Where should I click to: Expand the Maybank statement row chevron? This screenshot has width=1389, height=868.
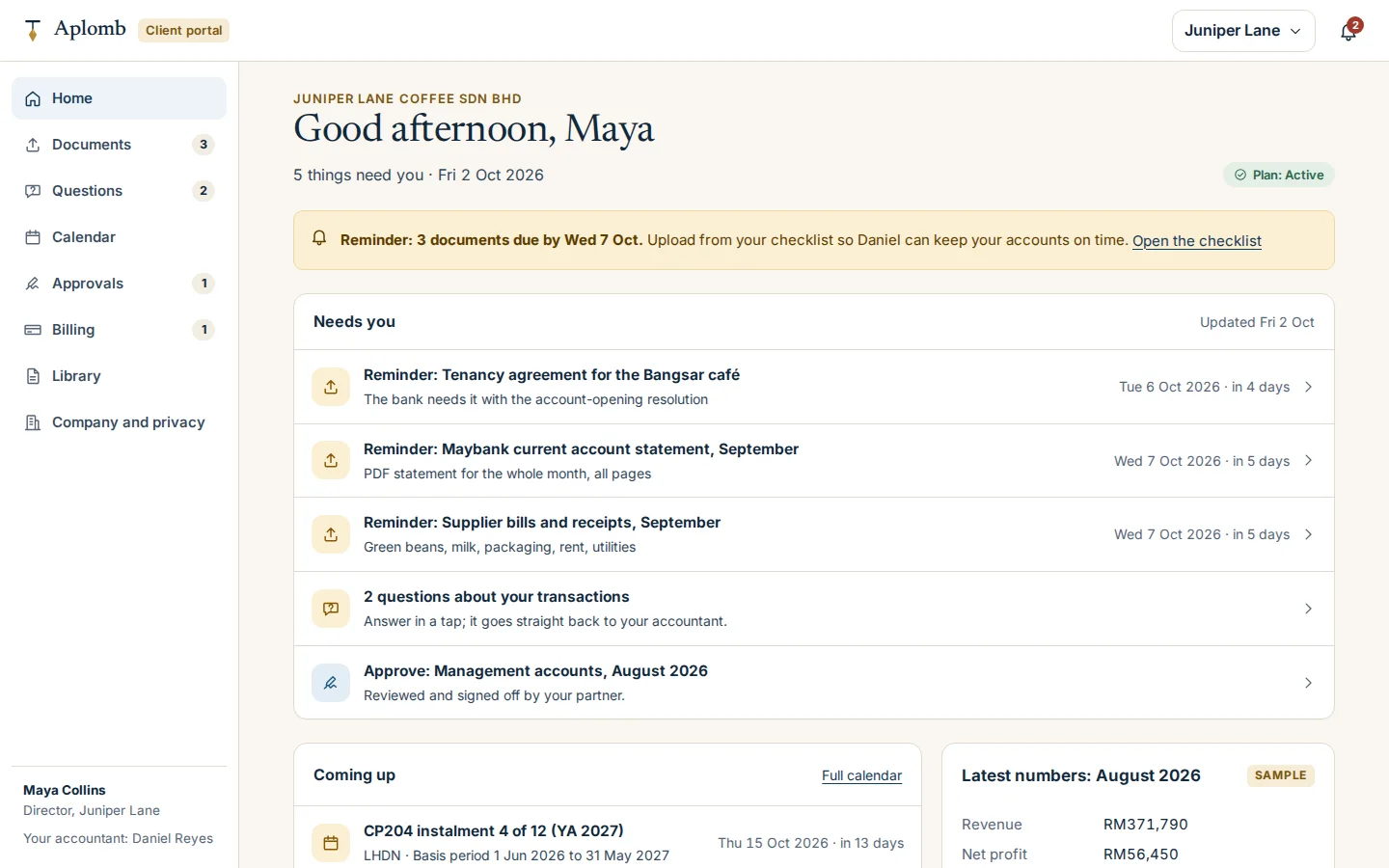coord(1309,461)
